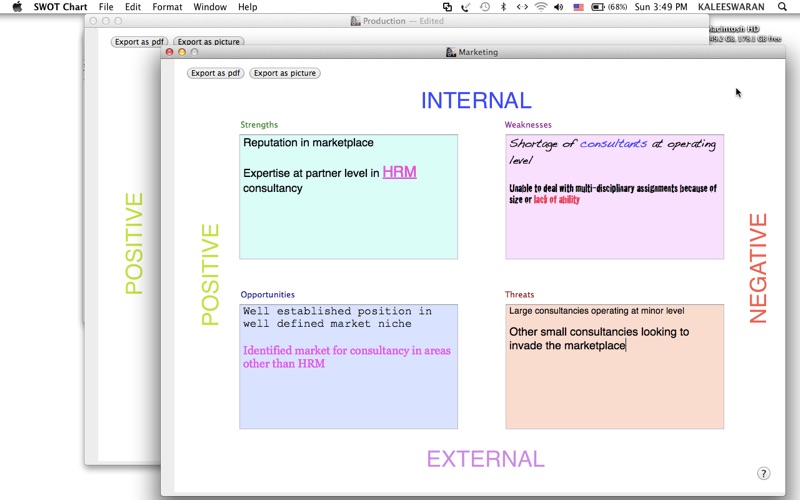The height and width of the screenshot is (500, 800).
Task: Click the blue word 'consultants' in Weaknesses
Action: [x=613, y=143]
